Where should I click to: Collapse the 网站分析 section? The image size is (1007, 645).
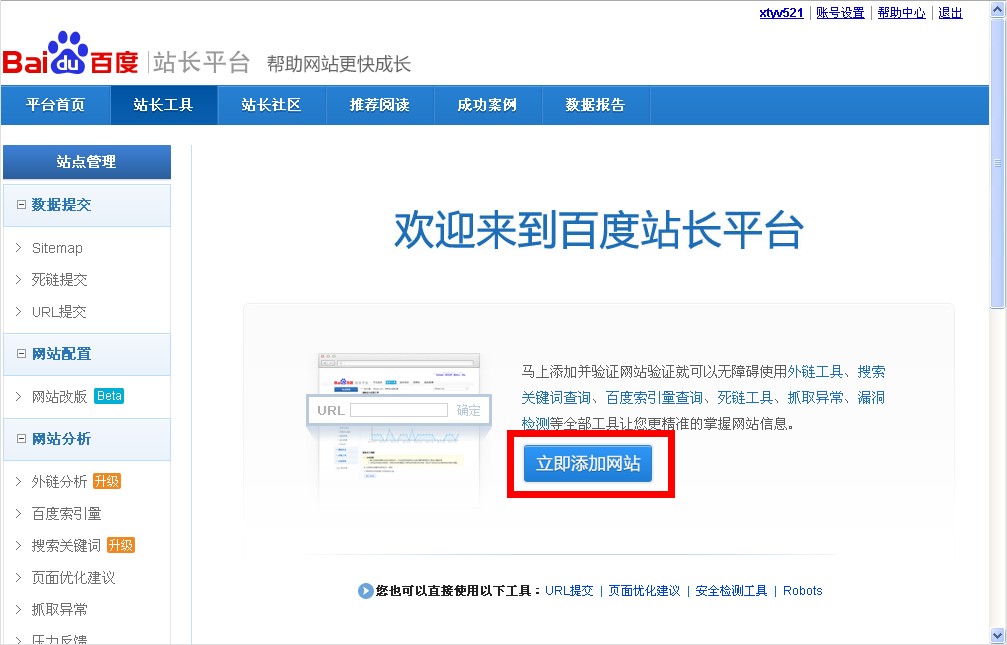click(22, 439)
